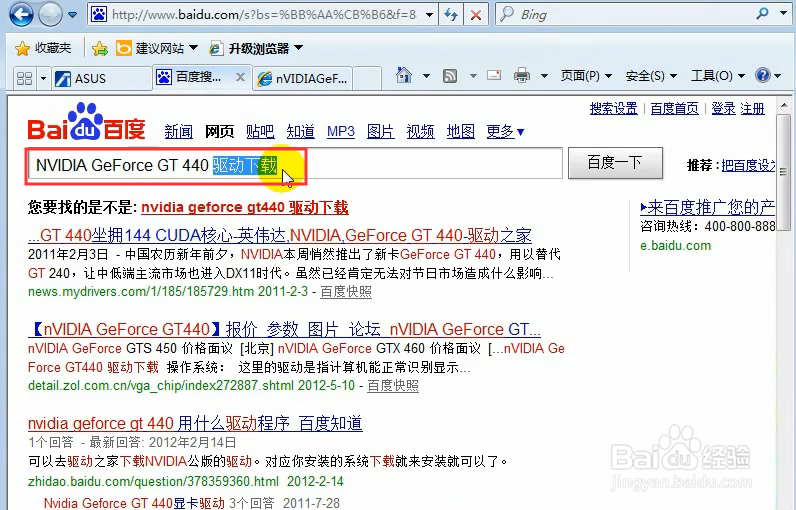The height and width of the screenshot is (510, 796).
Task: Click the page scrollbar up arrow
Action: [x=784, y=106]
